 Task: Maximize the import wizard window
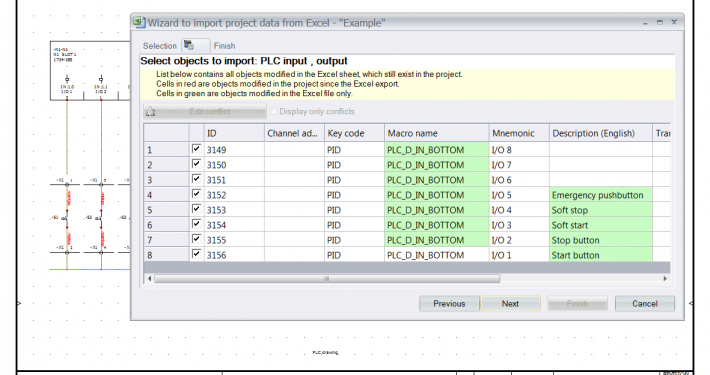click(x=660, y=22)
